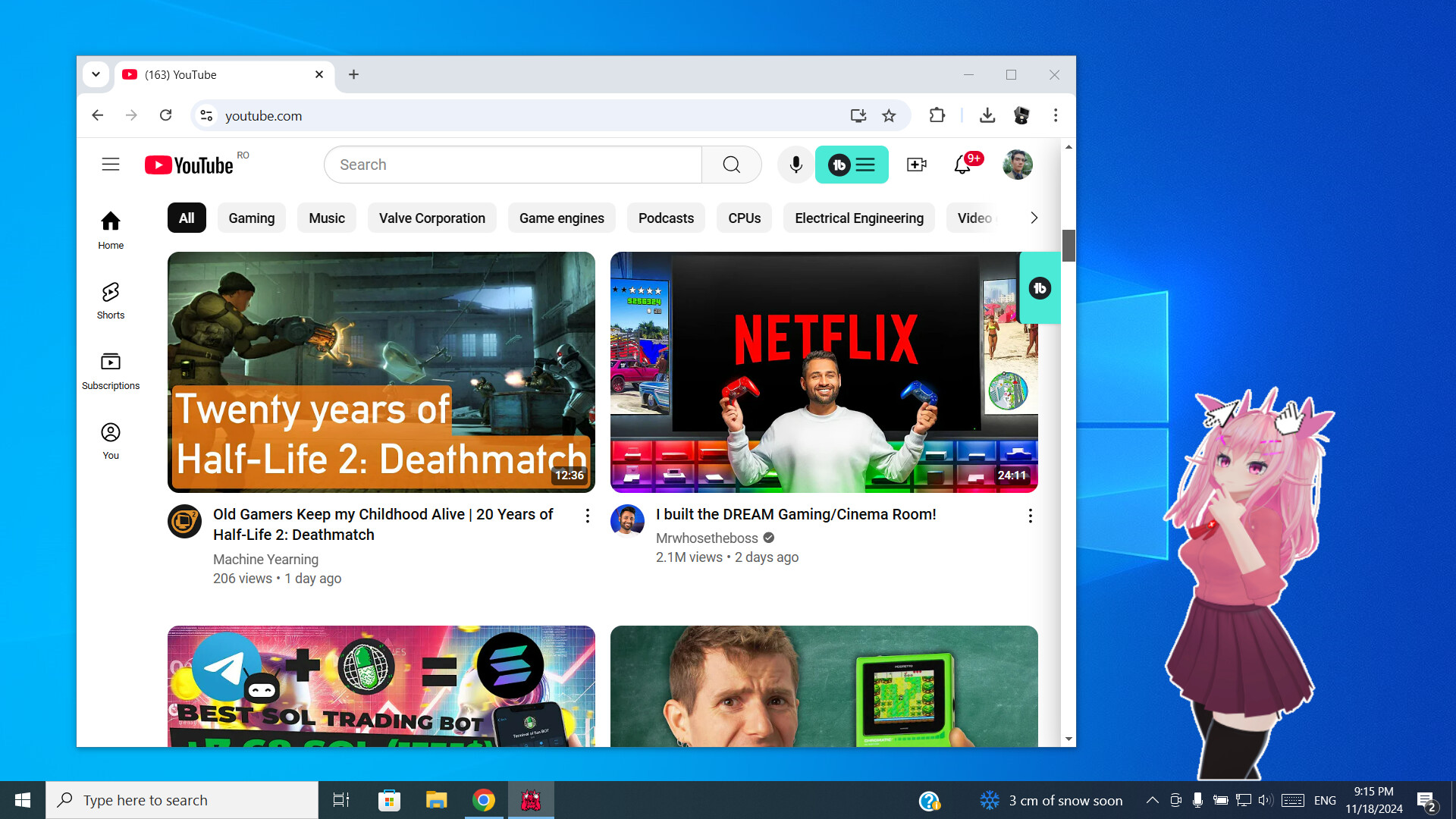
Task: Open the Mrwhosetheboss channel link
Action: (x=706, y=538)
